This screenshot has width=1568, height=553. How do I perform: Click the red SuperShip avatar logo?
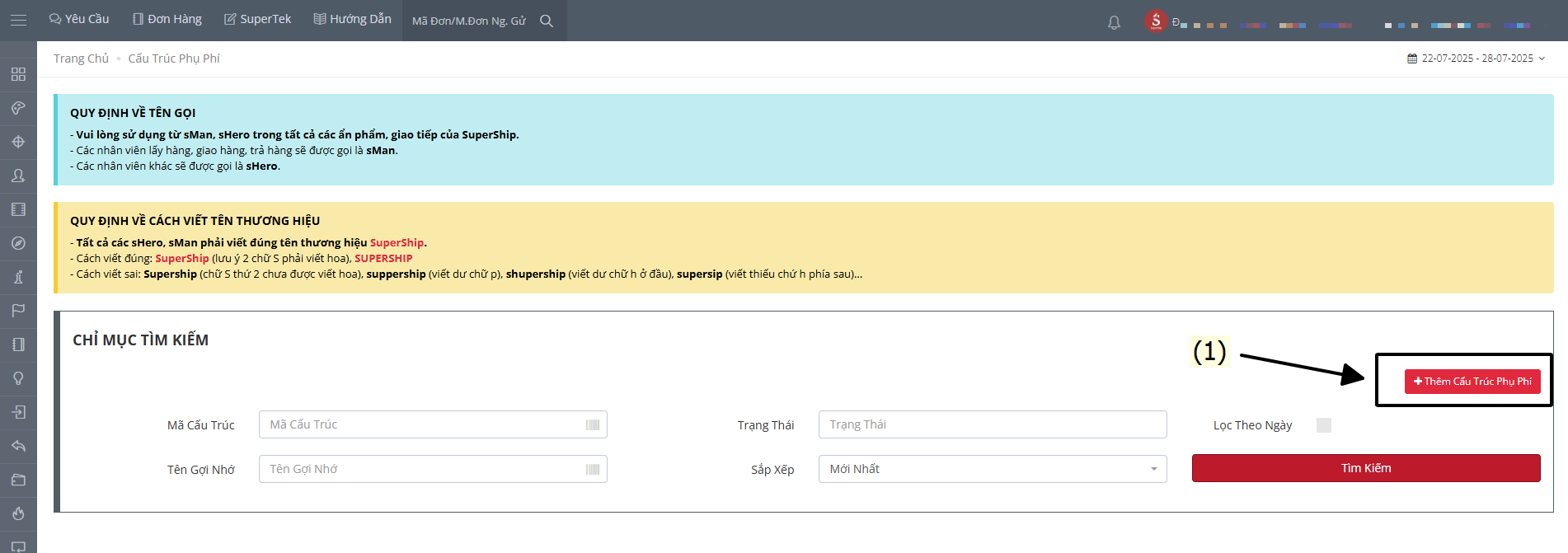(x=1156, y=21)
